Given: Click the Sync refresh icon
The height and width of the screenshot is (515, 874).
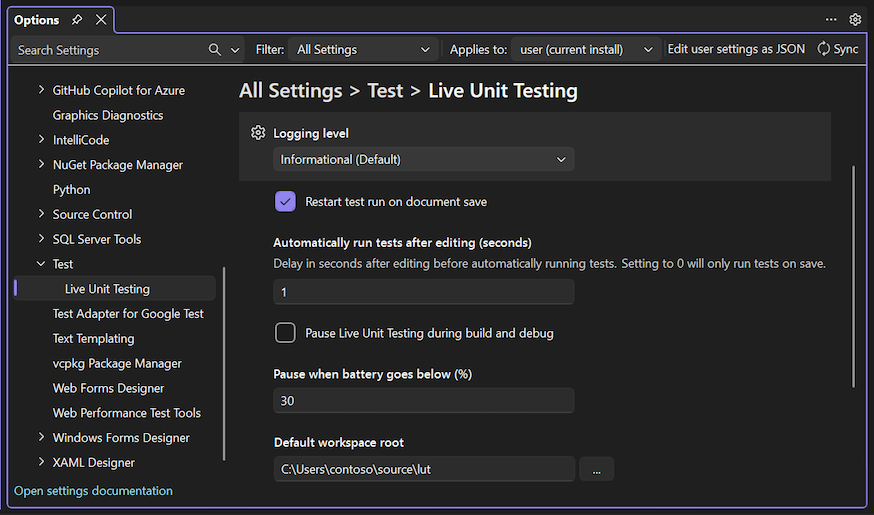Looking at the screenshot, I should pos(824,49).
